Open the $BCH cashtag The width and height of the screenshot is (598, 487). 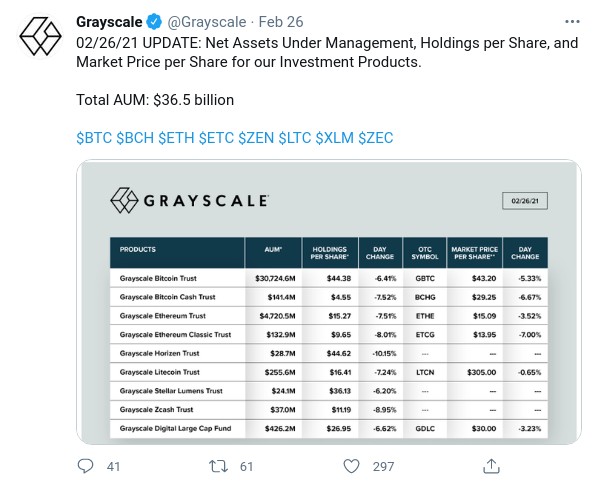tap(135, 138)
